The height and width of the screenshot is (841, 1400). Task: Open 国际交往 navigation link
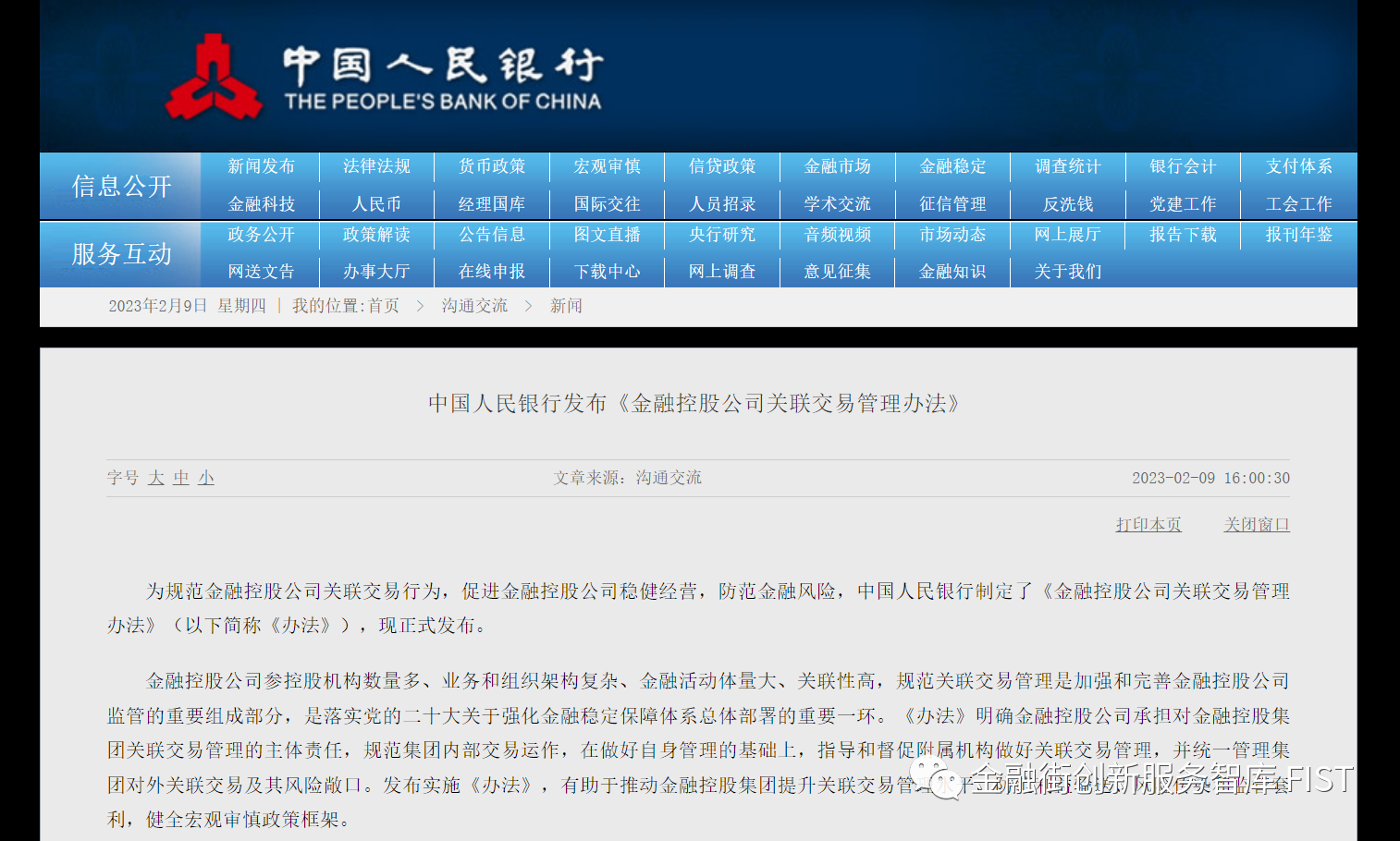pyautogui.click(x=607, y=204)
